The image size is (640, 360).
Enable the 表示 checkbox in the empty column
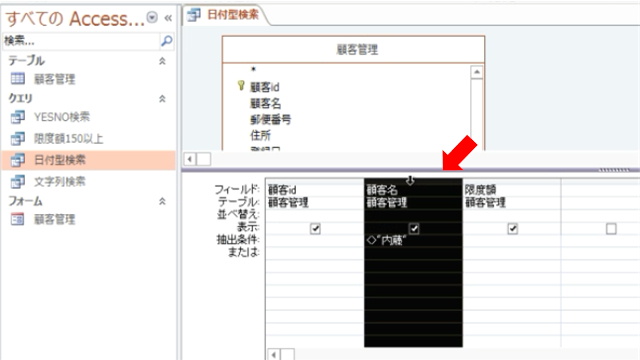(x=611, y=229)
